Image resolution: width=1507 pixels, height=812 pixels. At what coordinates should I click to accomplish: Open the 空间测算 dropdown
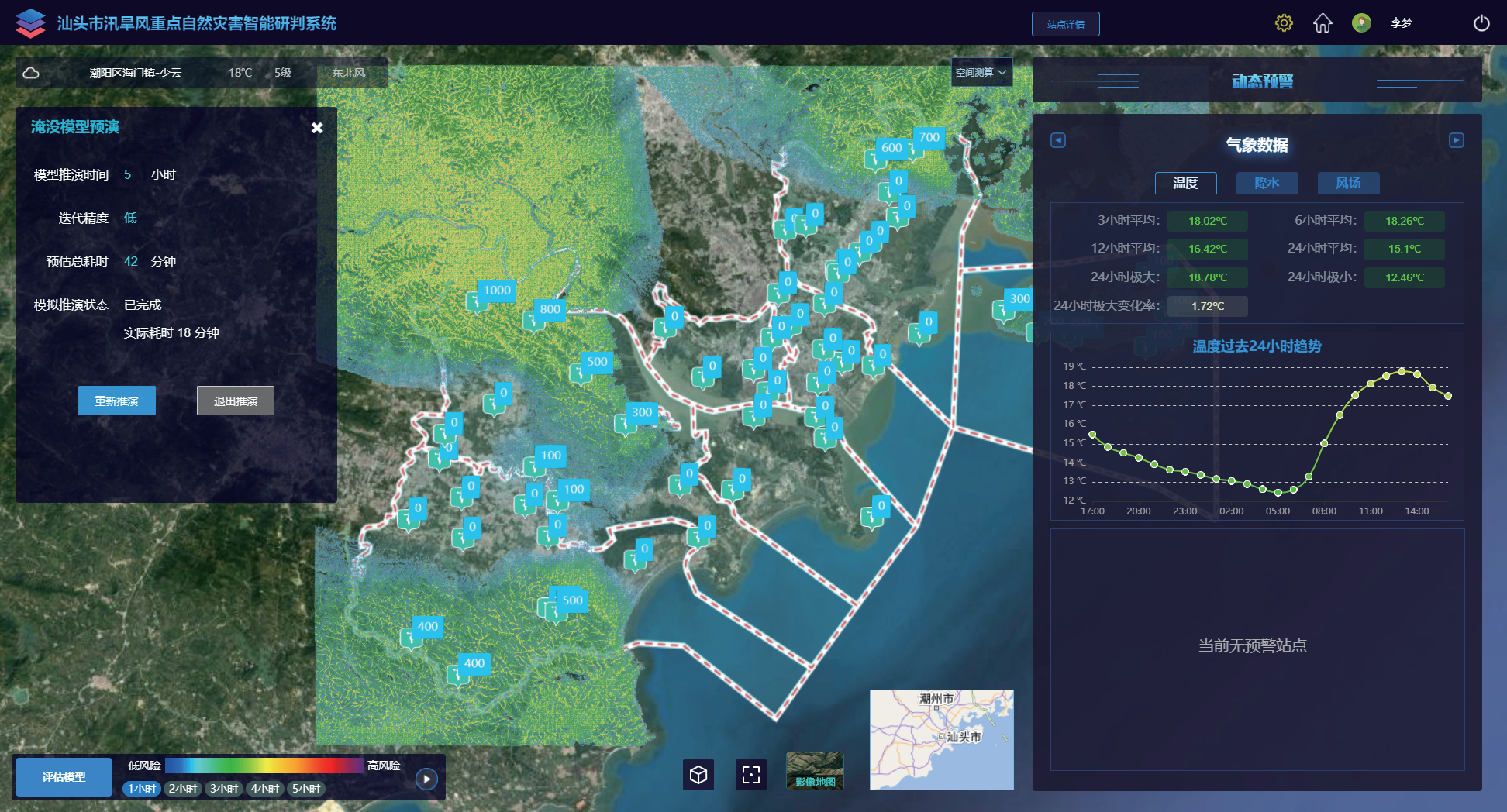(981, 72)
